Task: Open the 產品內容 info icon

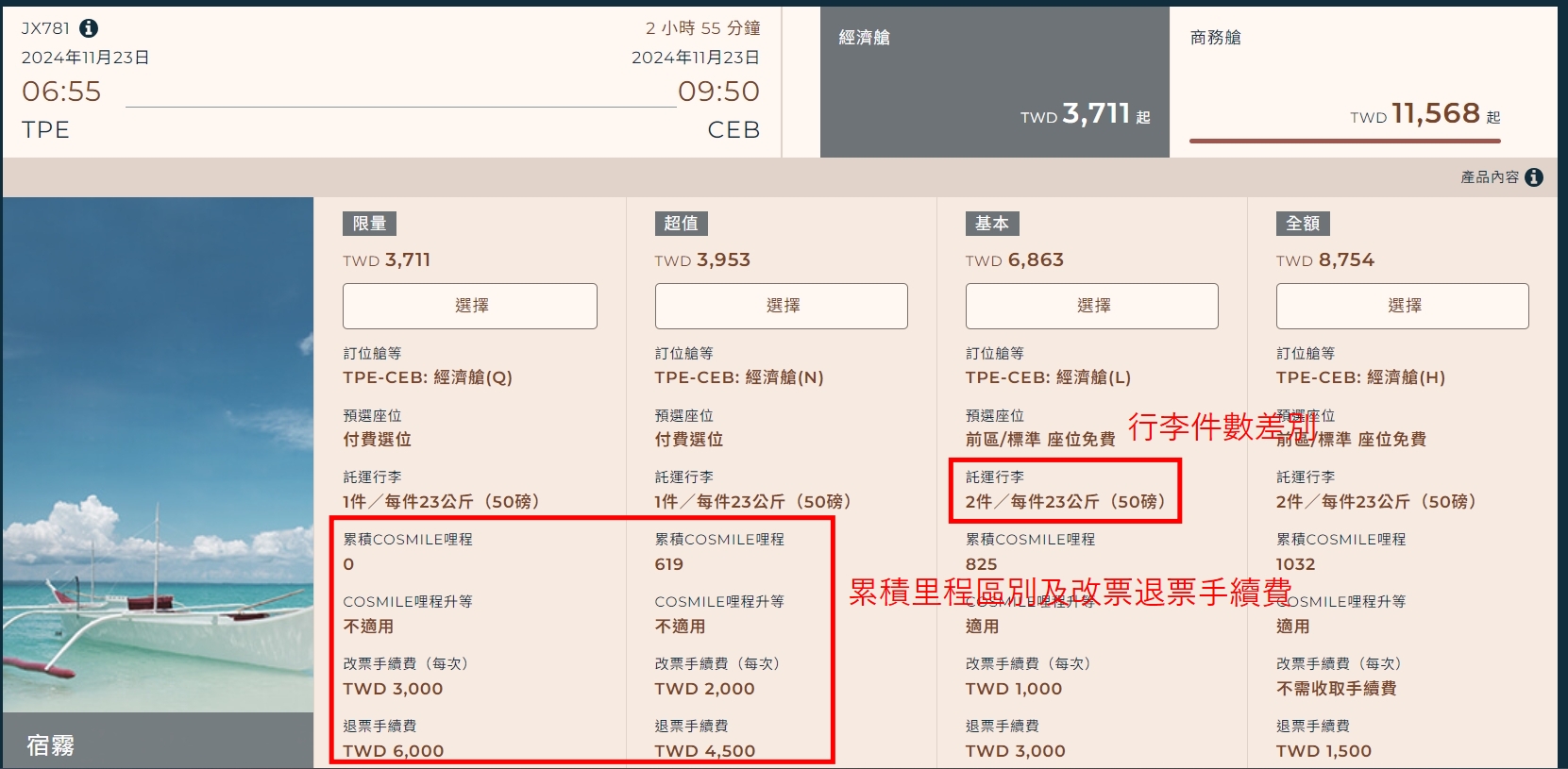Action: pos(1534,177)
